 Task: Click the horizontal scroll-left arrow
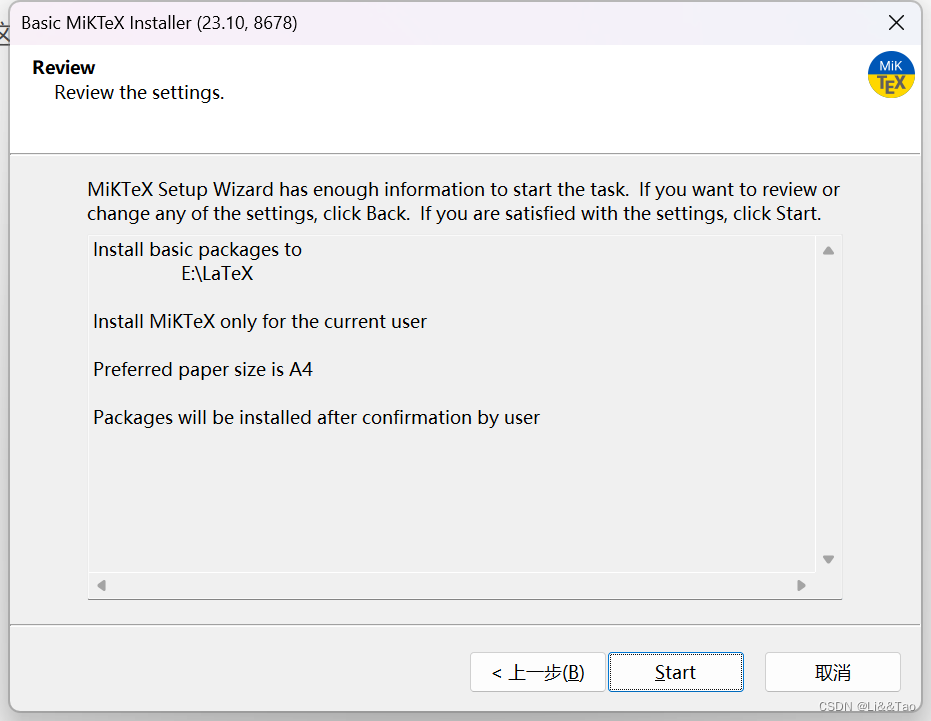point(102,585)
